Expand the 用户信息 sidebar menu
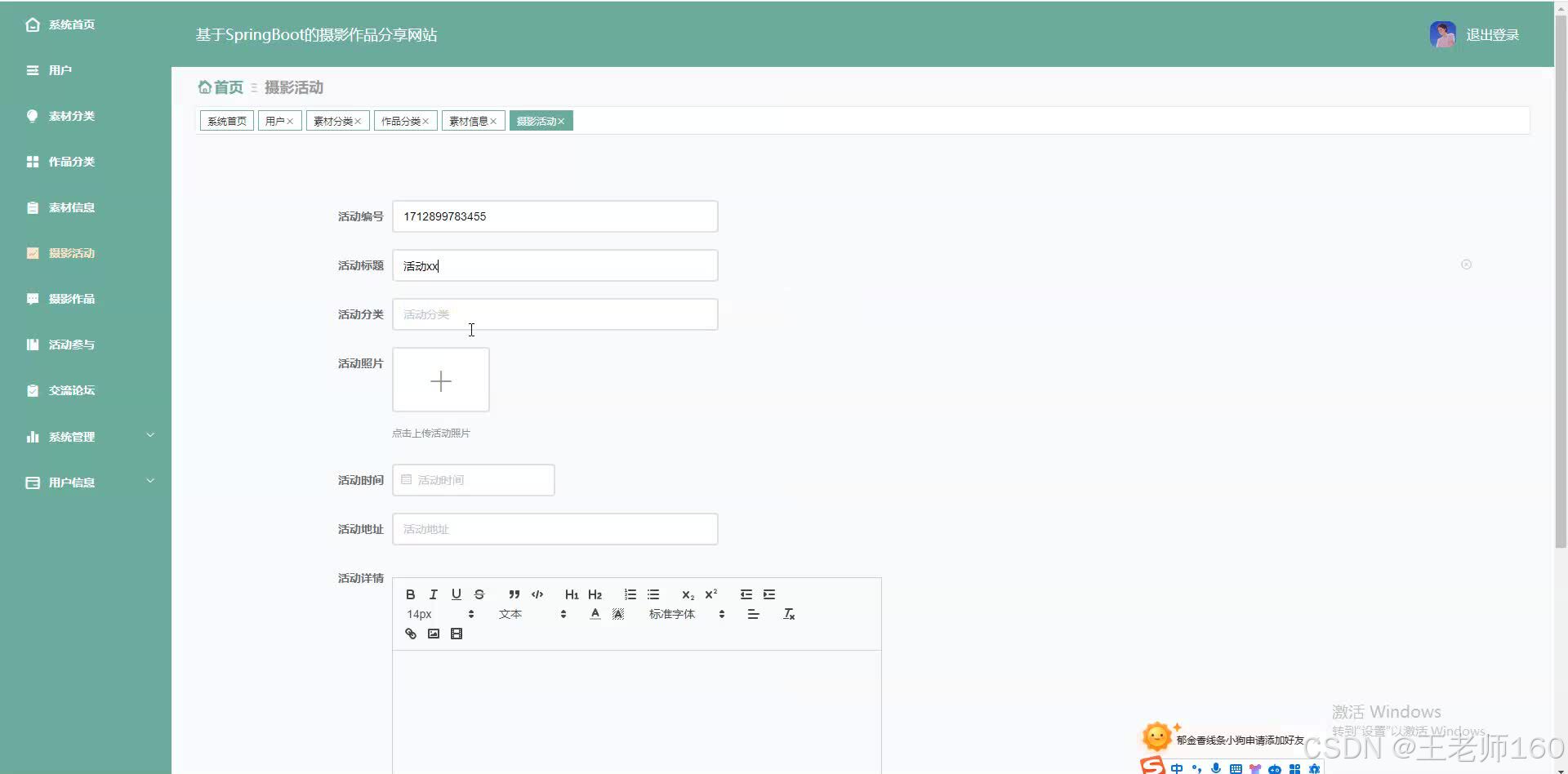This screenshot has width=1568, height=774. pyautogui.click(x=86, y=483)
